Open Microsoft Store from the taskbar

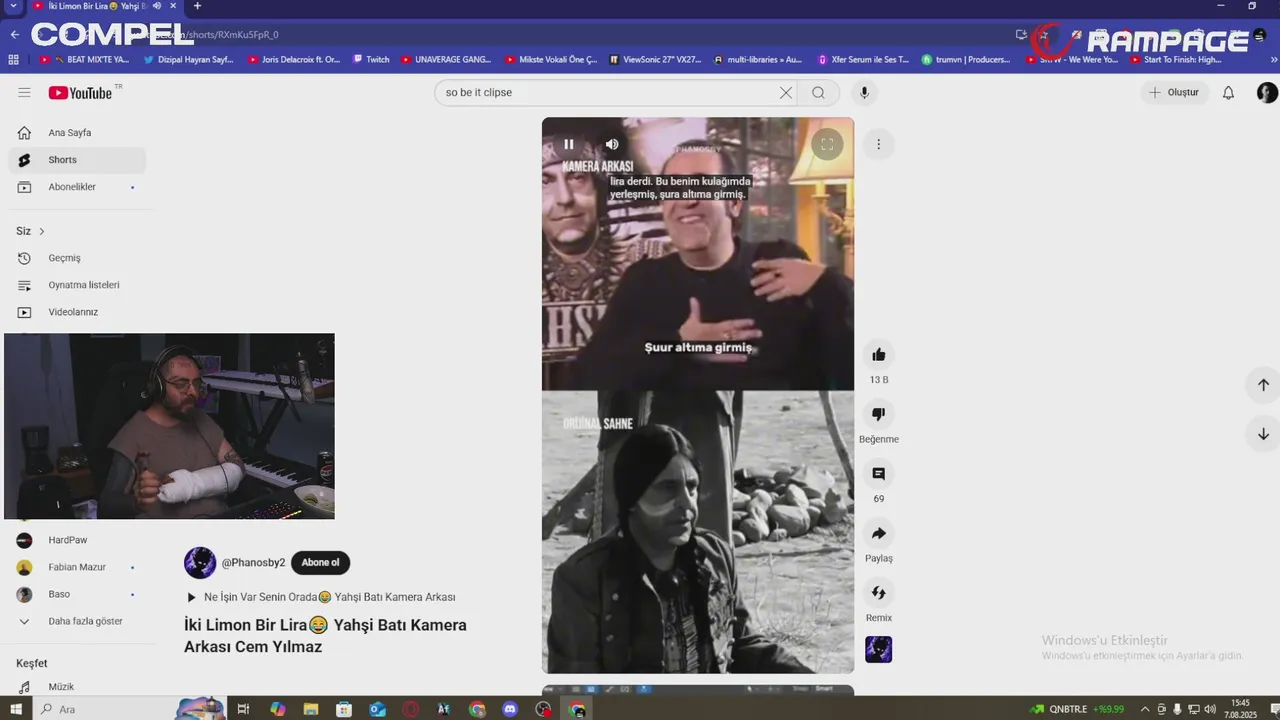pos(344,709)
